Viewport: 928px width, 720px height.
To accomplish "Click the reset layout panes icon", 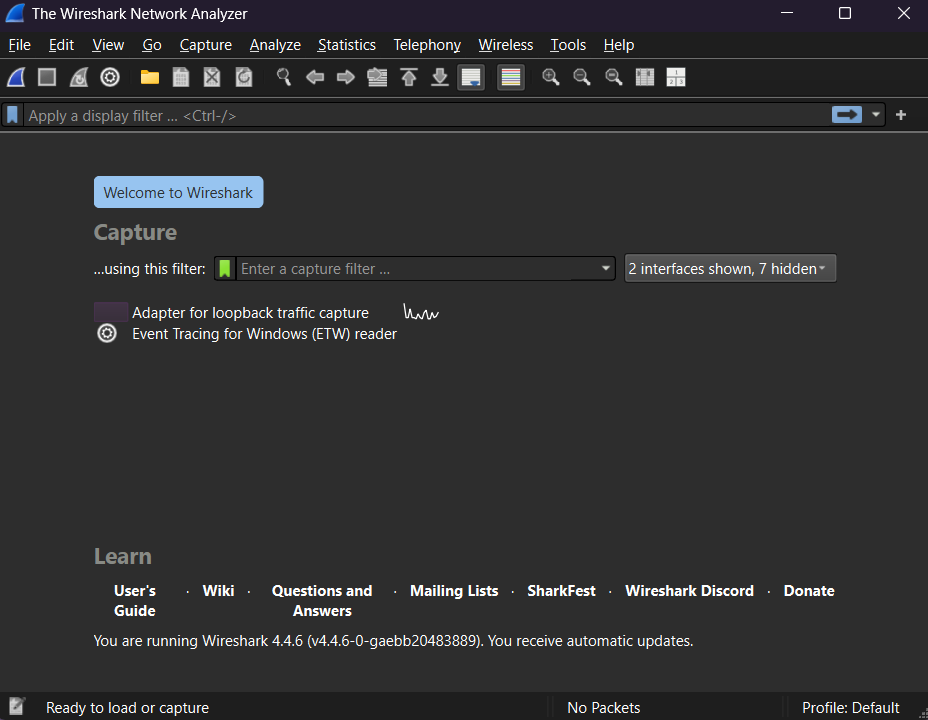I will (x=676, y=77).
